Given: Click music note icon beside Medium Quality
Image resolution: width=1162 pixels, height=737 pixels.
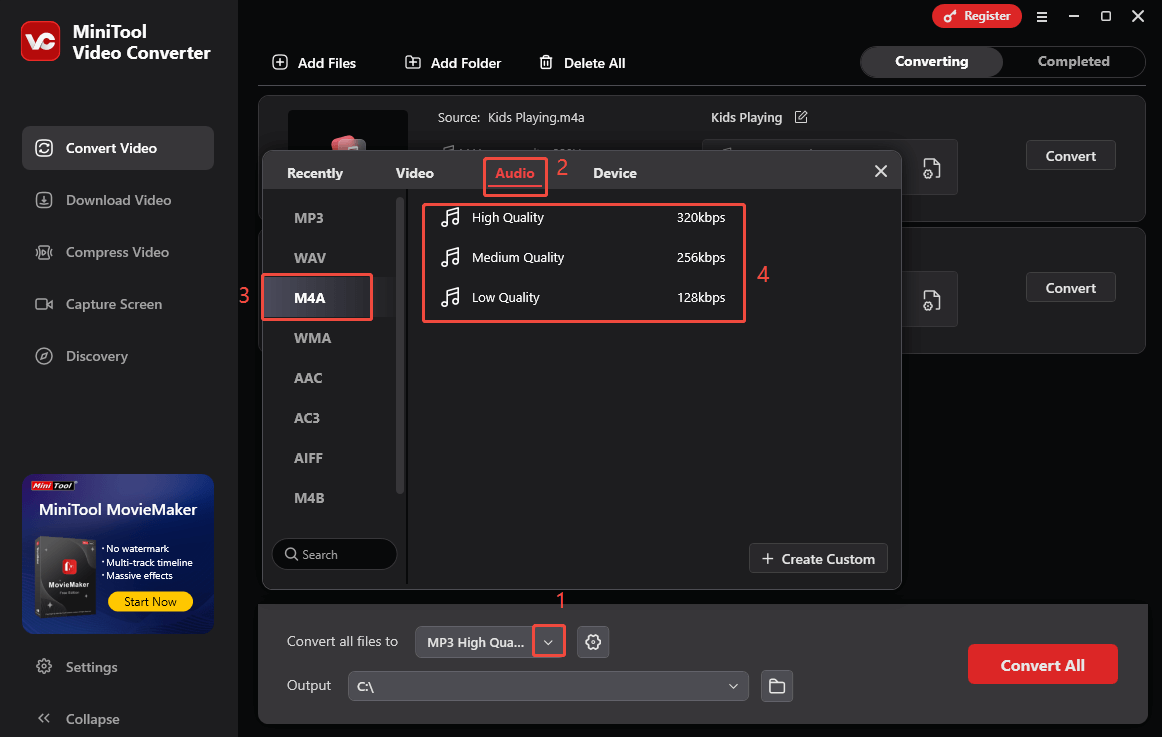Looking at the screenshot, I should [x=450, y=257].
